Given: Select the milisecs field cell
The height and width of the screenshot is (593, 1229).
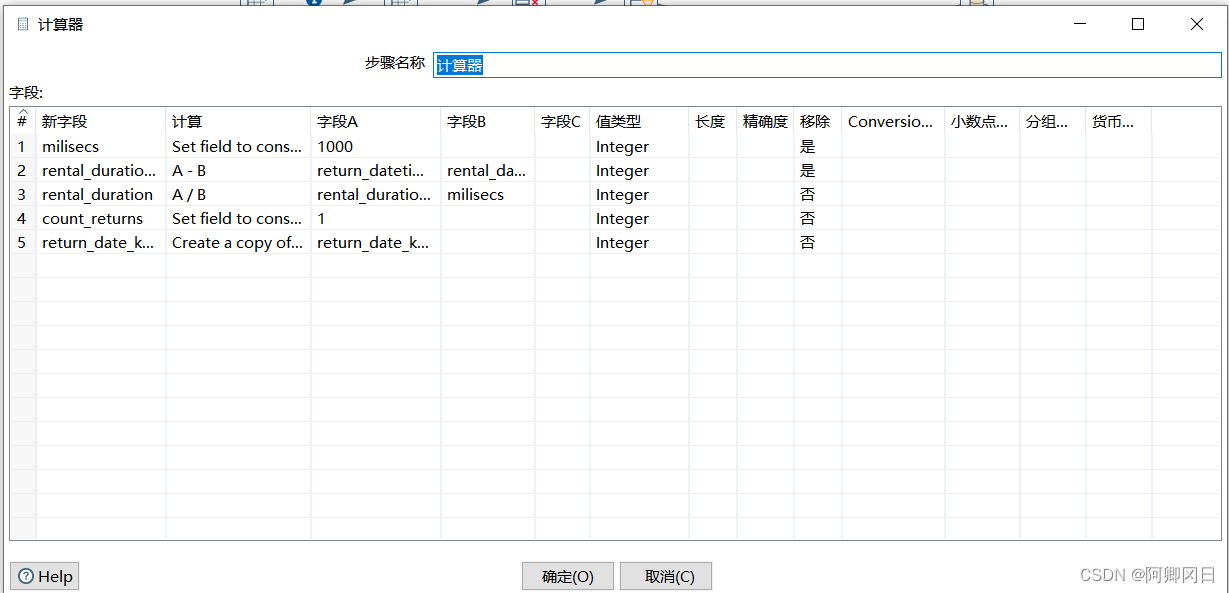Looking at the screenshot, I should 100,147.
